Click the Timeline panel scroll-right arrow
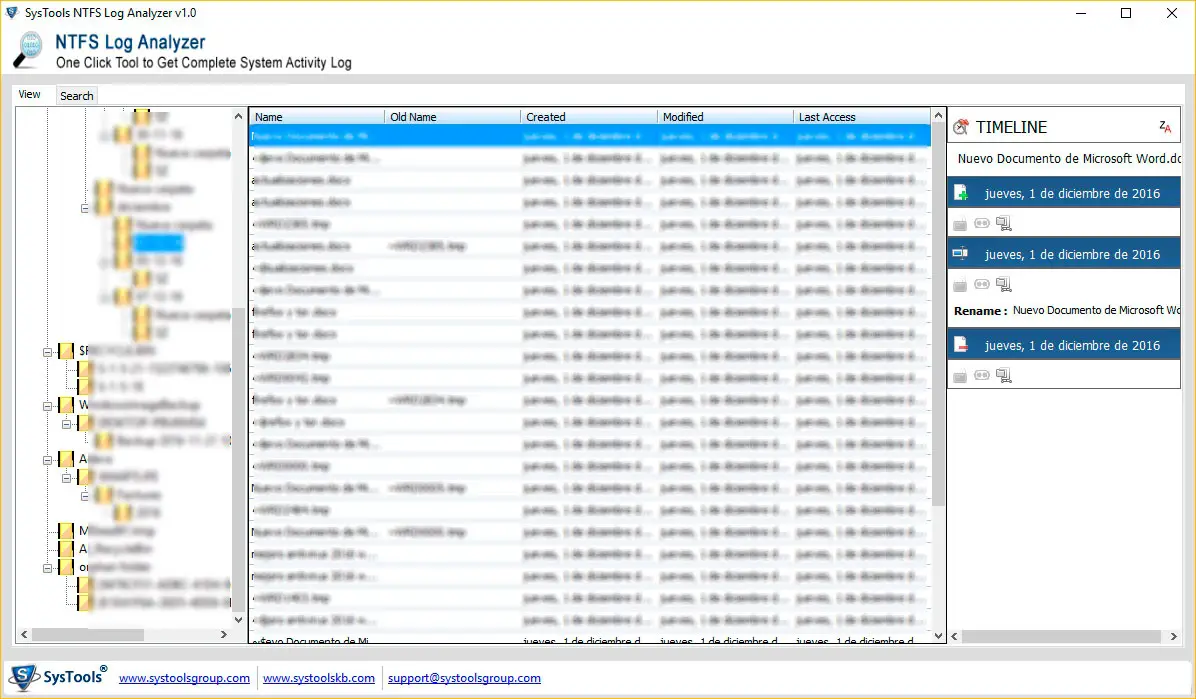The height and width of the screenshot is (699, 1196). click(x=1173, y=636)
